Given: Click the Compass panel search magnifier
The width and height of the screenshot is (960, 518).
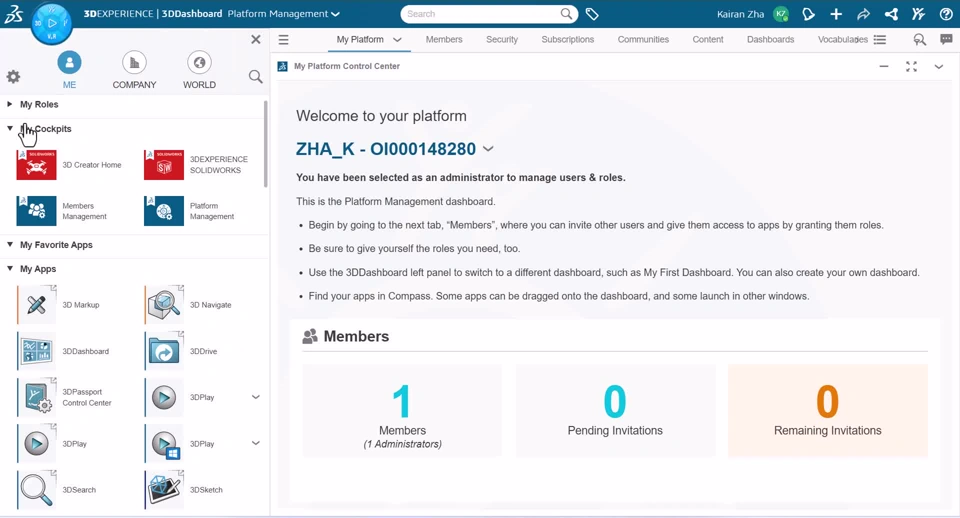Looking at the screenshot, I should (x=255, y=77).
